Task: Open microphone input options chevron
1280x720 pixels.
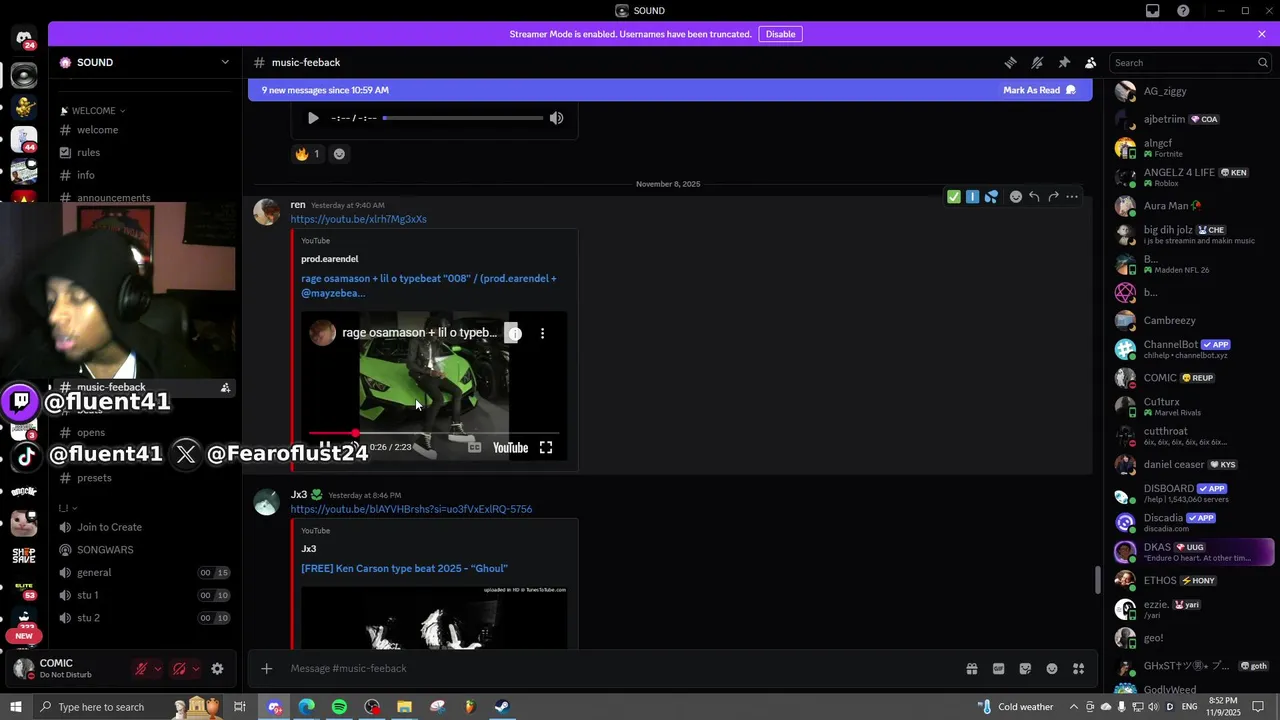Action: pyautogui.click(x=158, y=669)
